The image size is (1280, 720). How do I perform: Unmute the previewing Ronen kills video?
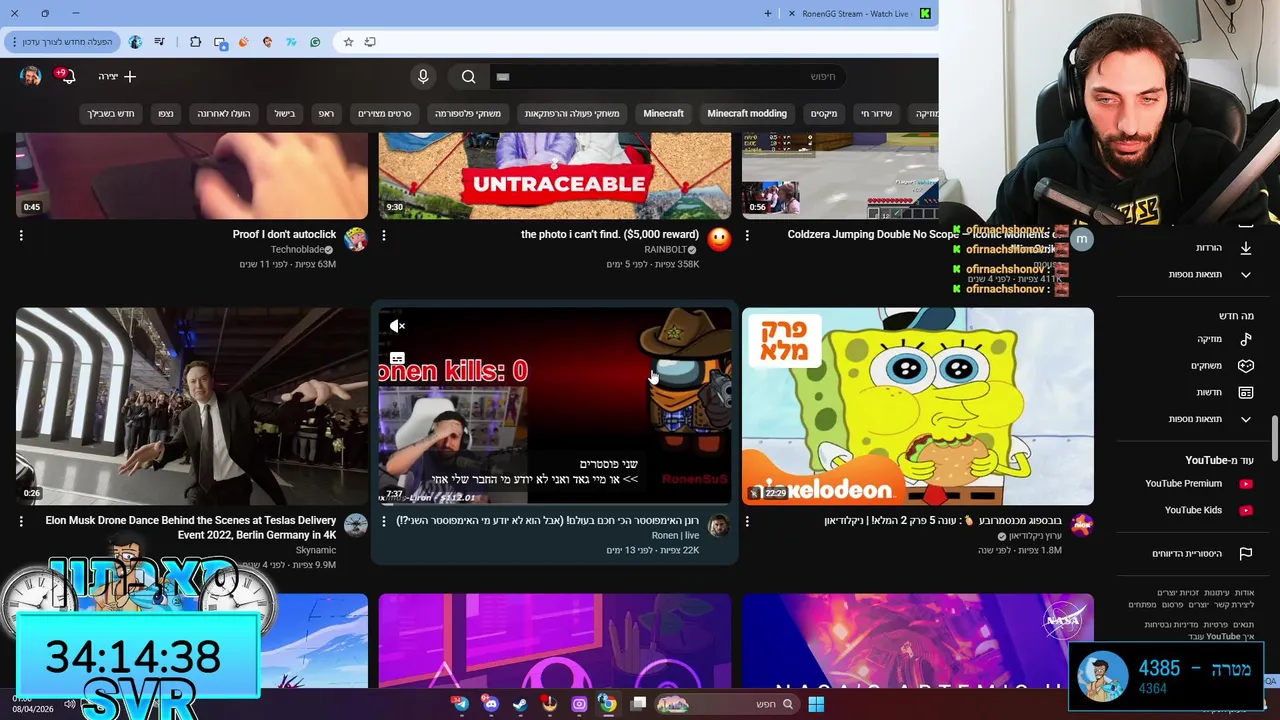[x=397, y=326]
